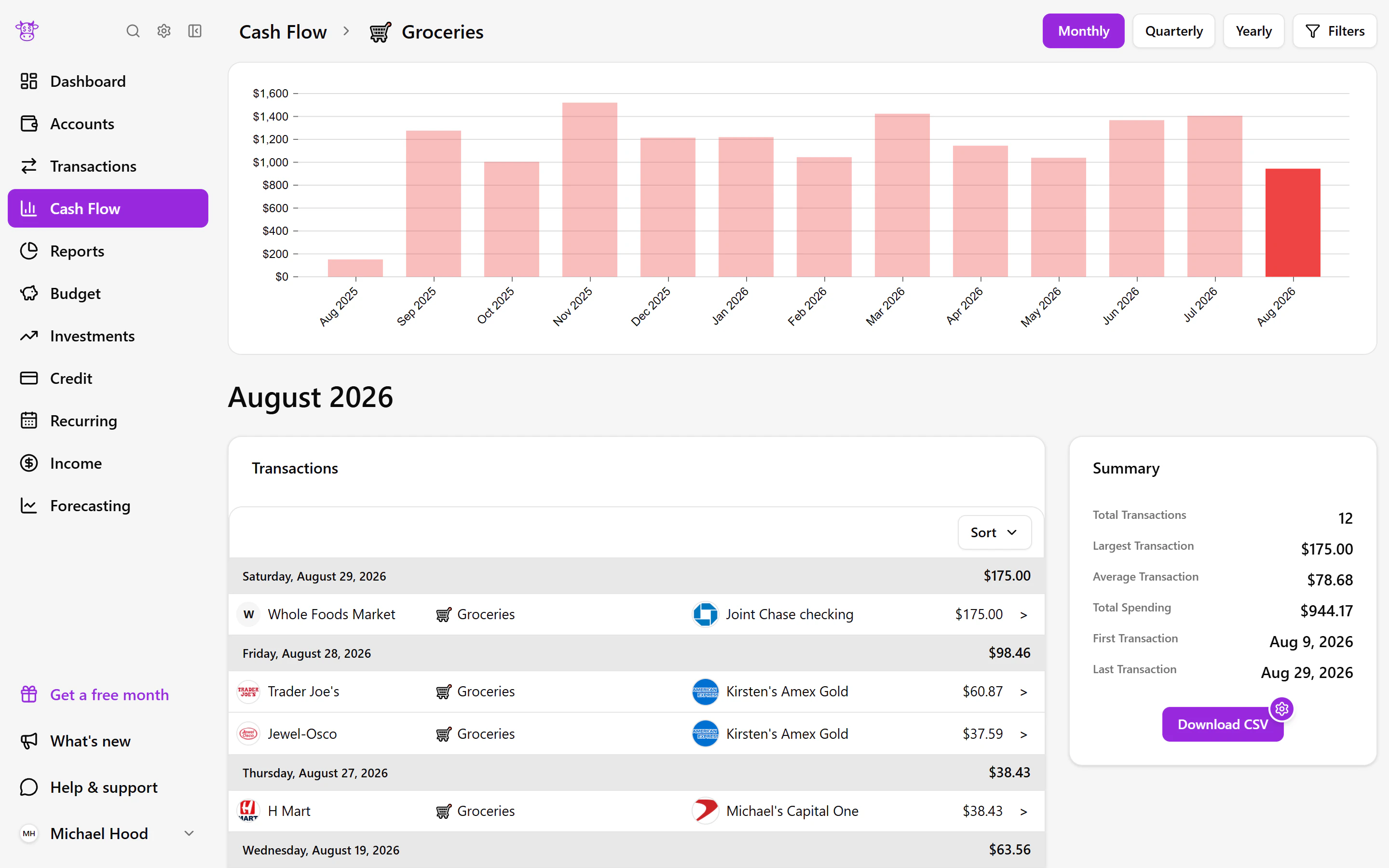Click the Jewel-Osco merchant logo

[248, 733]
